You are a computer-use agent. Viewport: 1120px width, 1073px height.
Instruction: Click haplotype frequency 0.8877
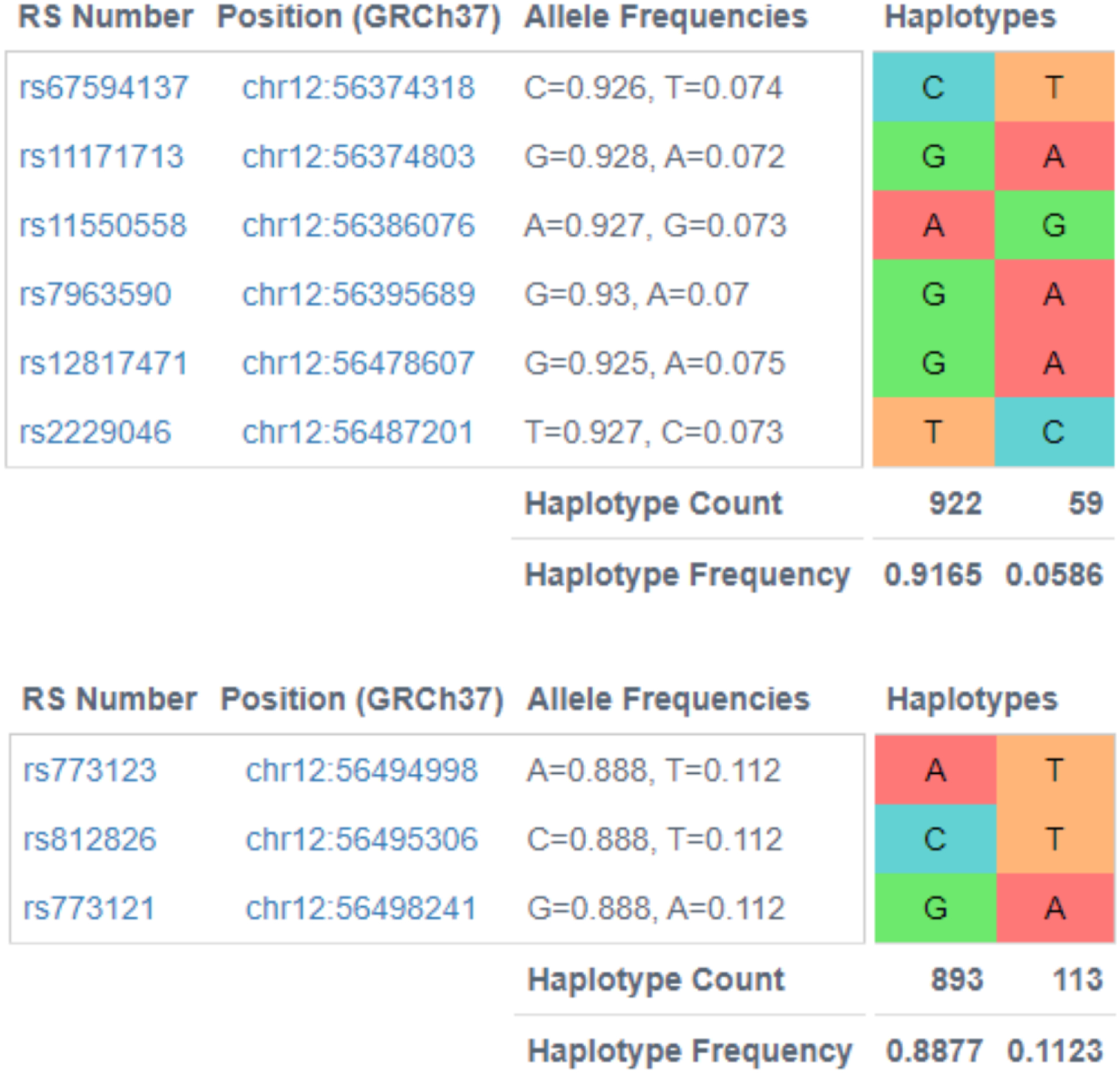pyautogui.click(x=935, y=1051)
